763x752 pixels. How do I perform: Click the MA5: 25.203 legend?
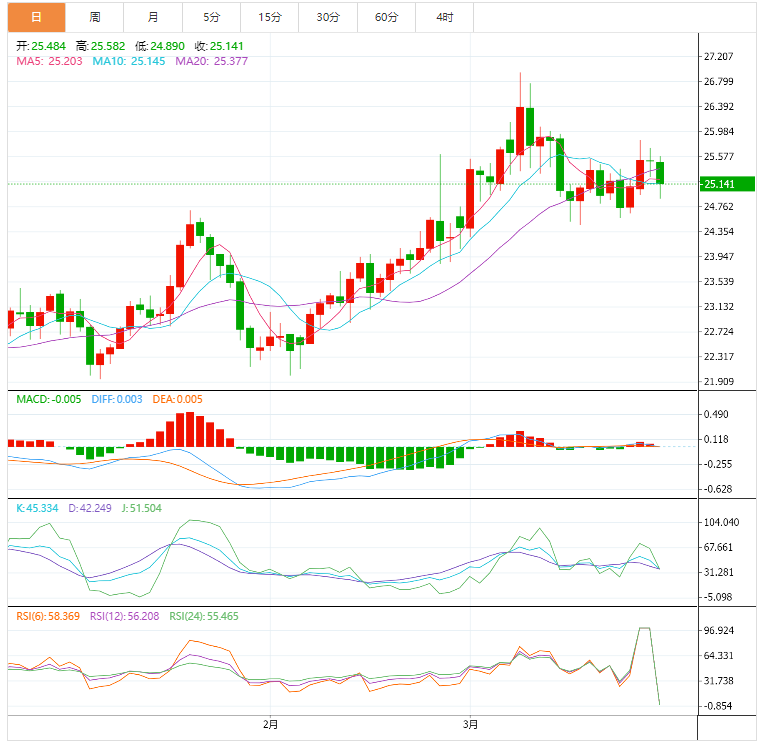49,61
